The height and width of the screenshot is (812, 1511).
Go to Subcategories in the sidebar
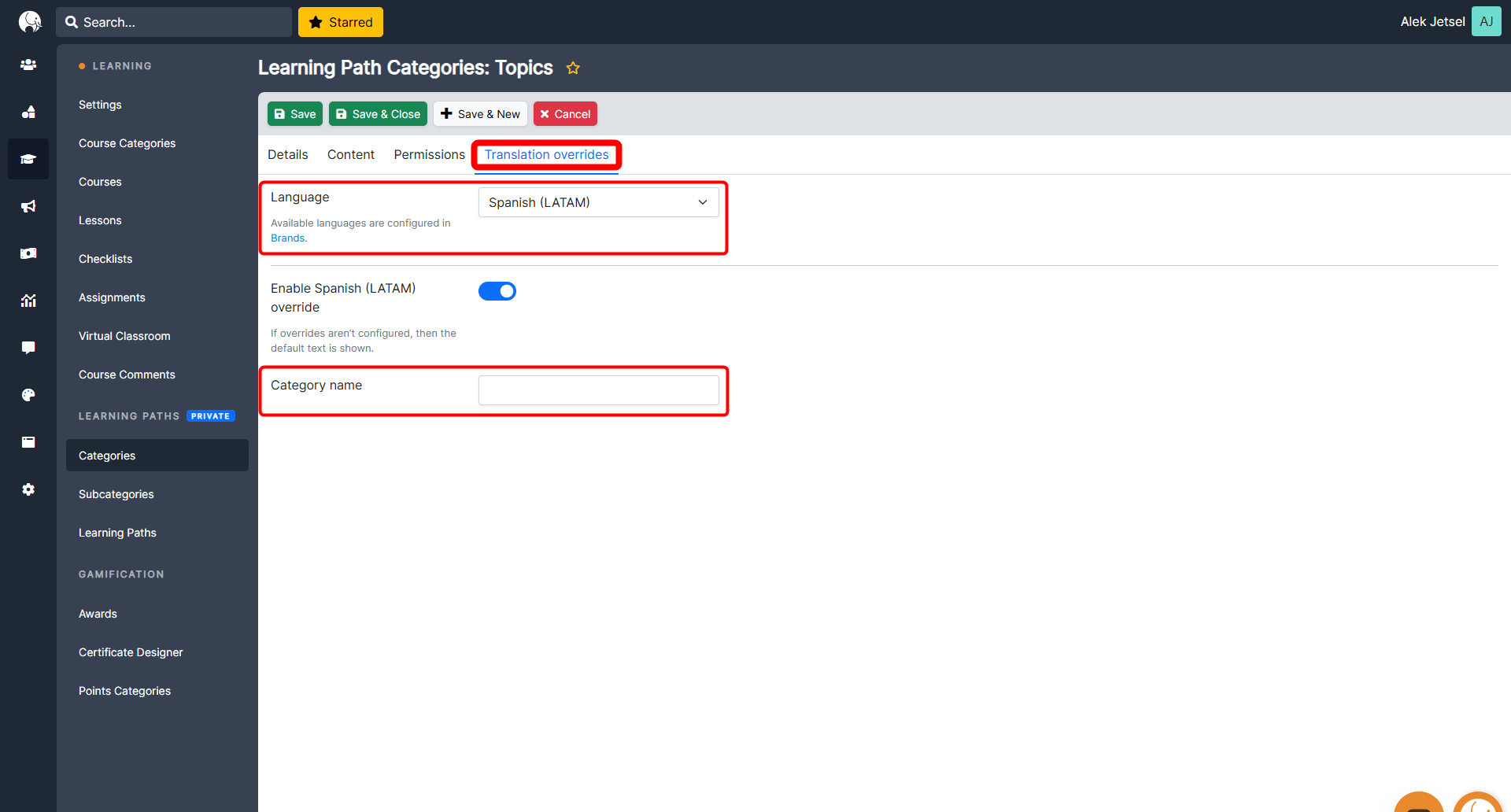(116, 494)
